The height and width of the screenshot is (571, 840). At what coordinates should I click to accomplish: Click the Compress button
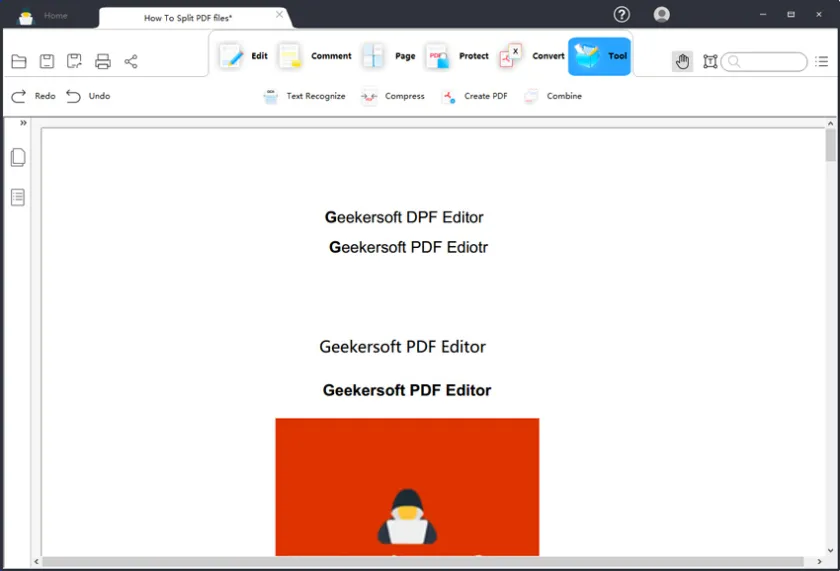point(393,97)
